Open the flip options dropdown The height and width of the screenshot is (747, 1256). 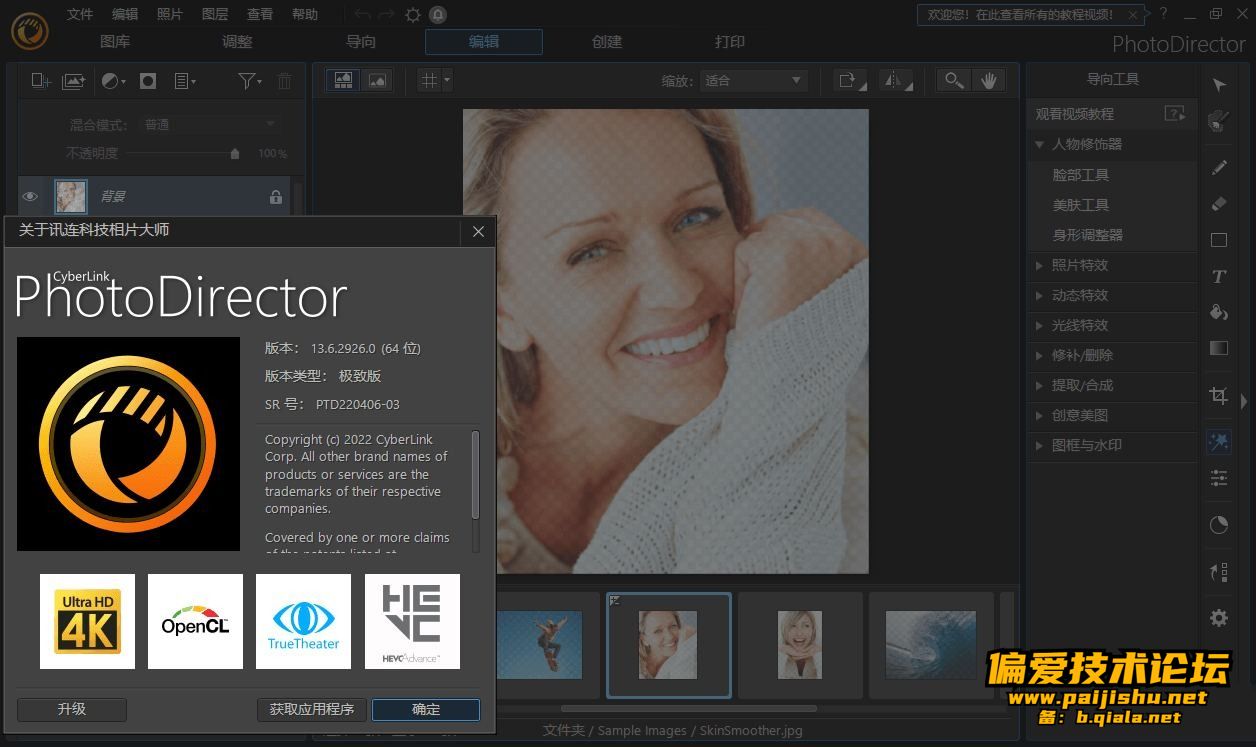[896, 80]
